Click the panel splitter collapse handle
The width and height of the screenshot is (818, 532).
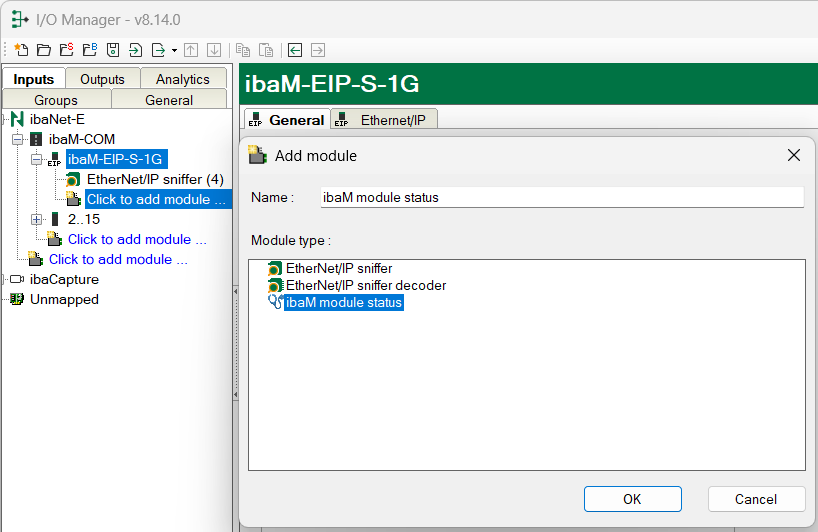pyautogui.click(x=236, y=343)
